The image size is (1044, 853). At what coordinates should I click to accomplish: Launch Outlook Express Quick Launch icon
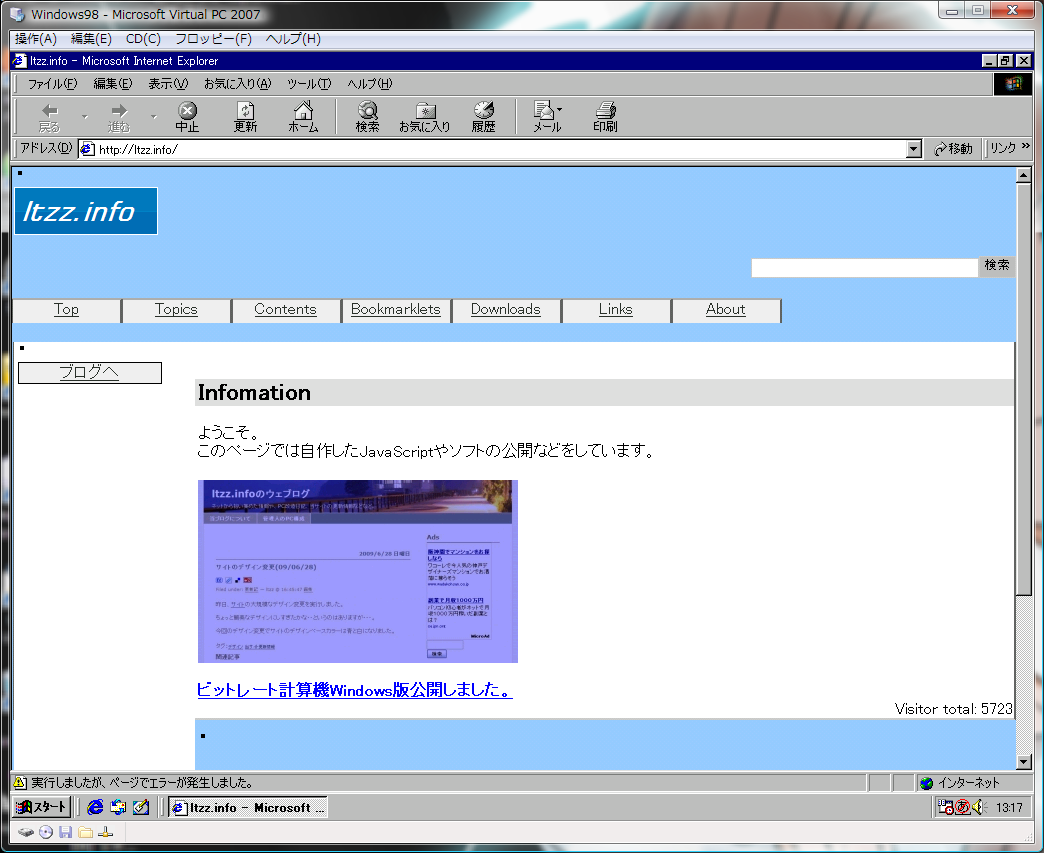point(118,807)
